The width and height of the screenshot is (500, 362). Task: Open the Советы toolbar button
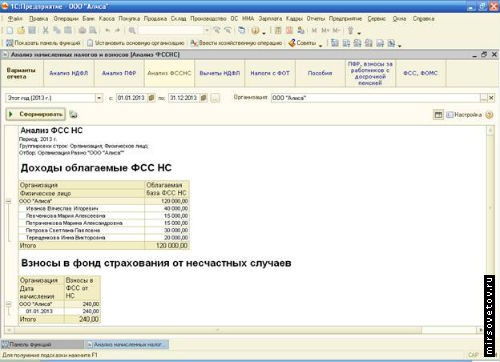(302, 43)
